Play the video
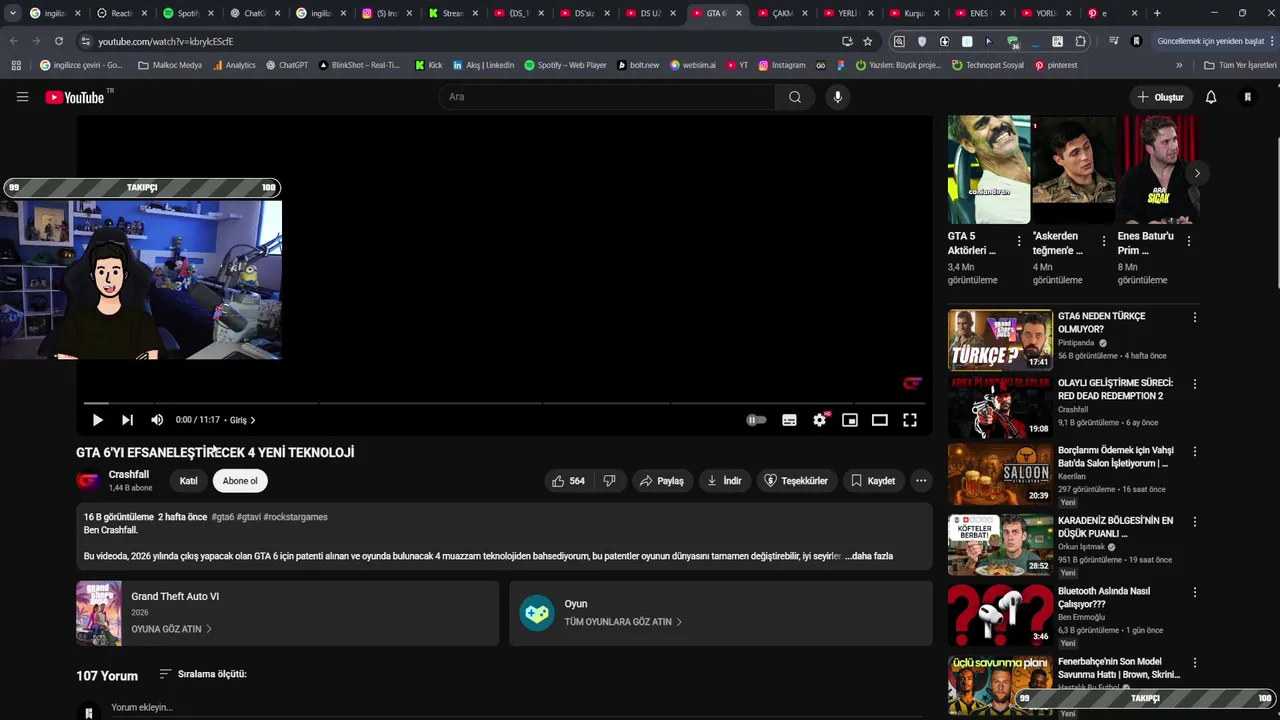 tap(97, 420)
